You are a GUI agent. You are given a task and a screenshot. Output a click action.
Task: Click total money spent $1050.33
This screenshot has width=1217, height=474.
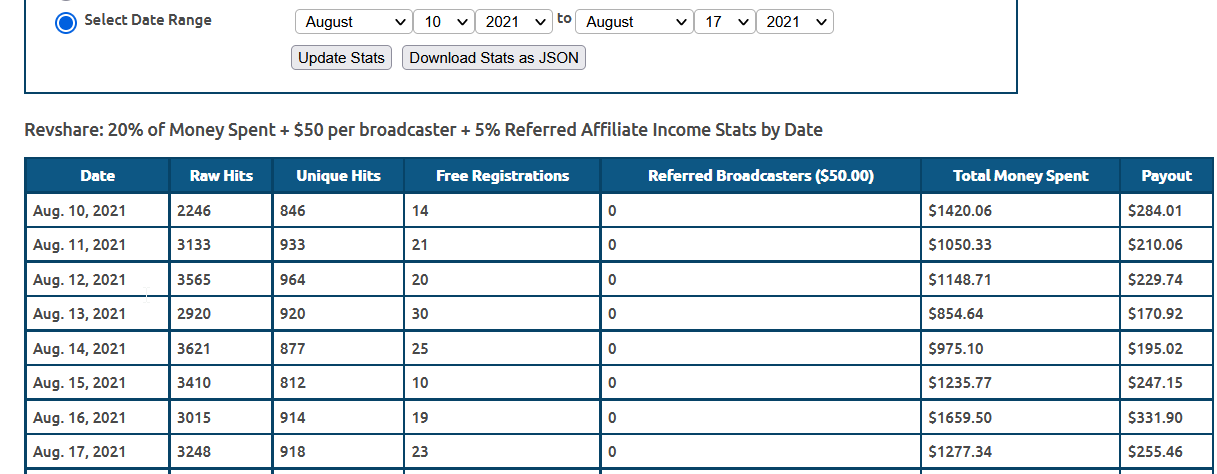960,245
